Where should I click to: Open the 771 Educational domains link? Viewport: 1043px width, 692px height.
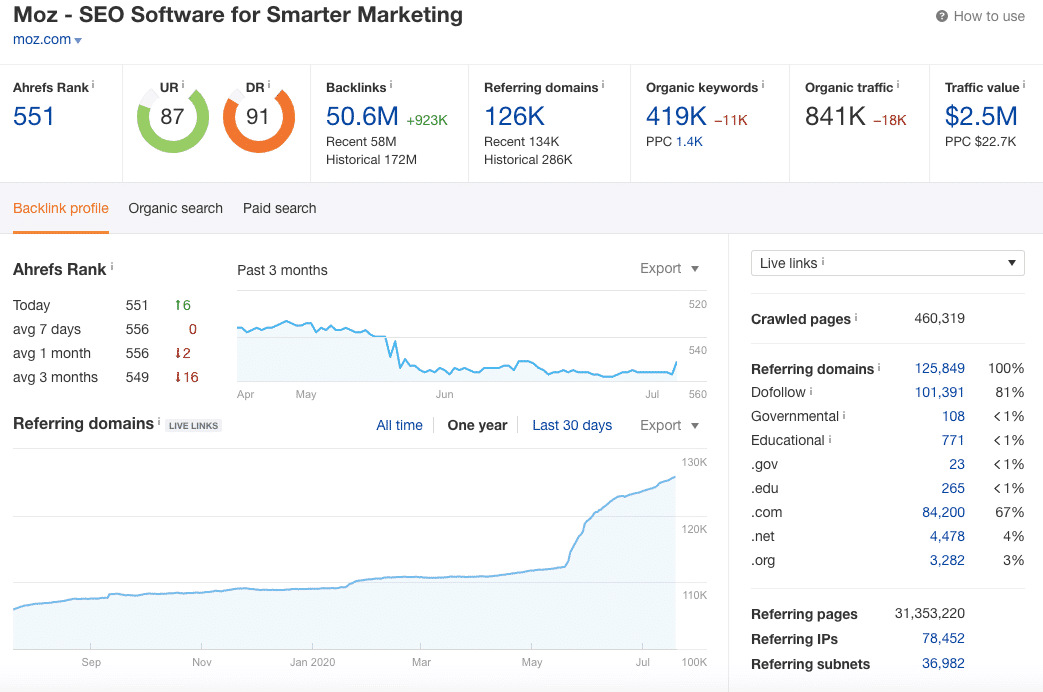click(x=953, y=440)
